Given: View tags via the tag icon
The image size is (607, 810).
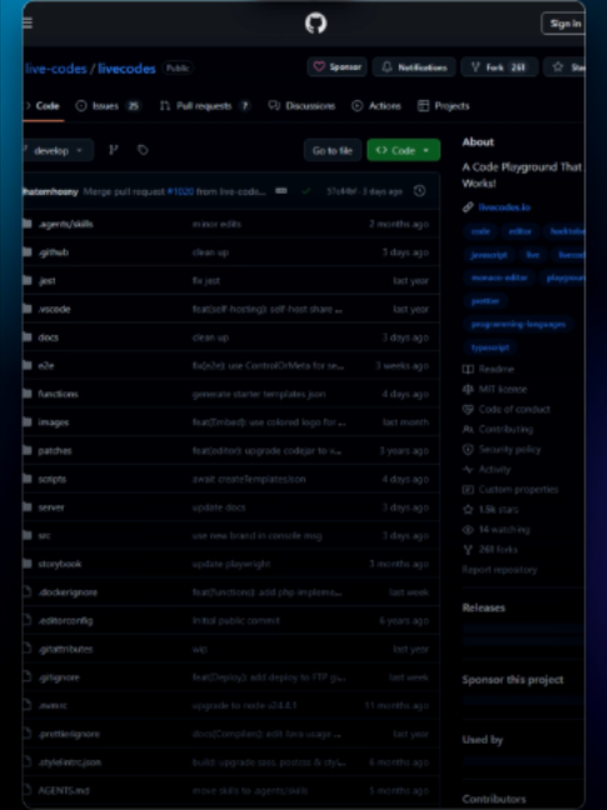Looking at the screenshot, I should tap(143, 150).
